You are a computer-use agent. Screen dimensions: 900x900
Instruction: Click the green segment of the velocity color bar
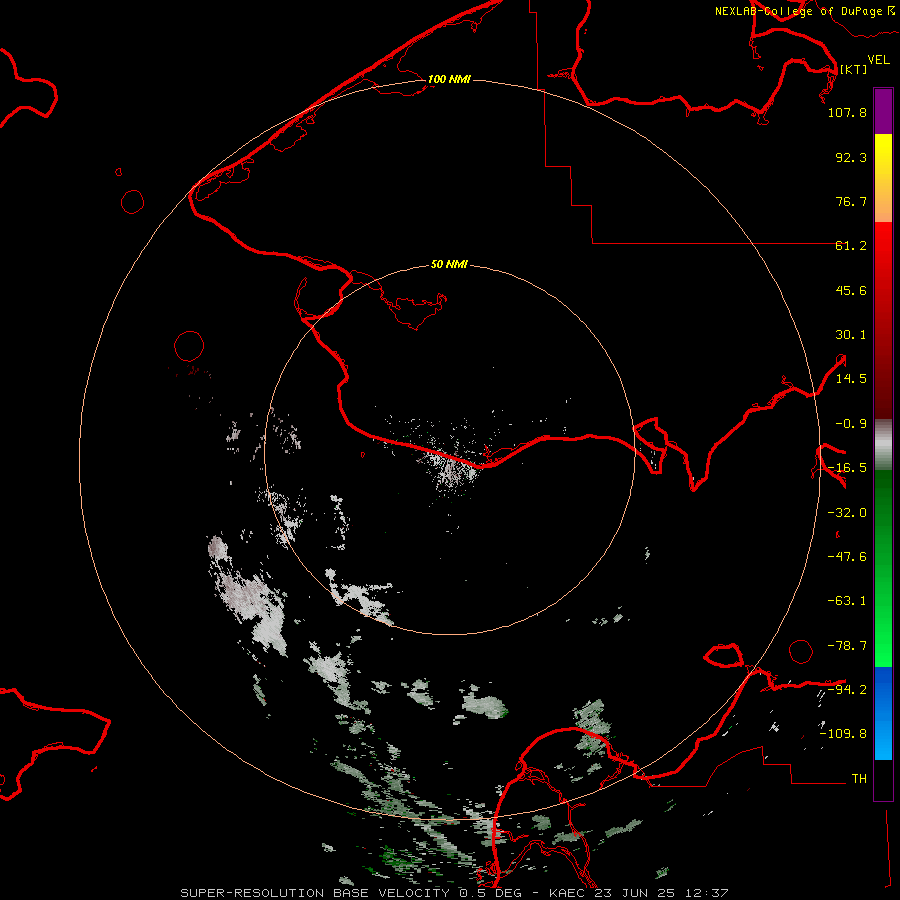point(883,568)
